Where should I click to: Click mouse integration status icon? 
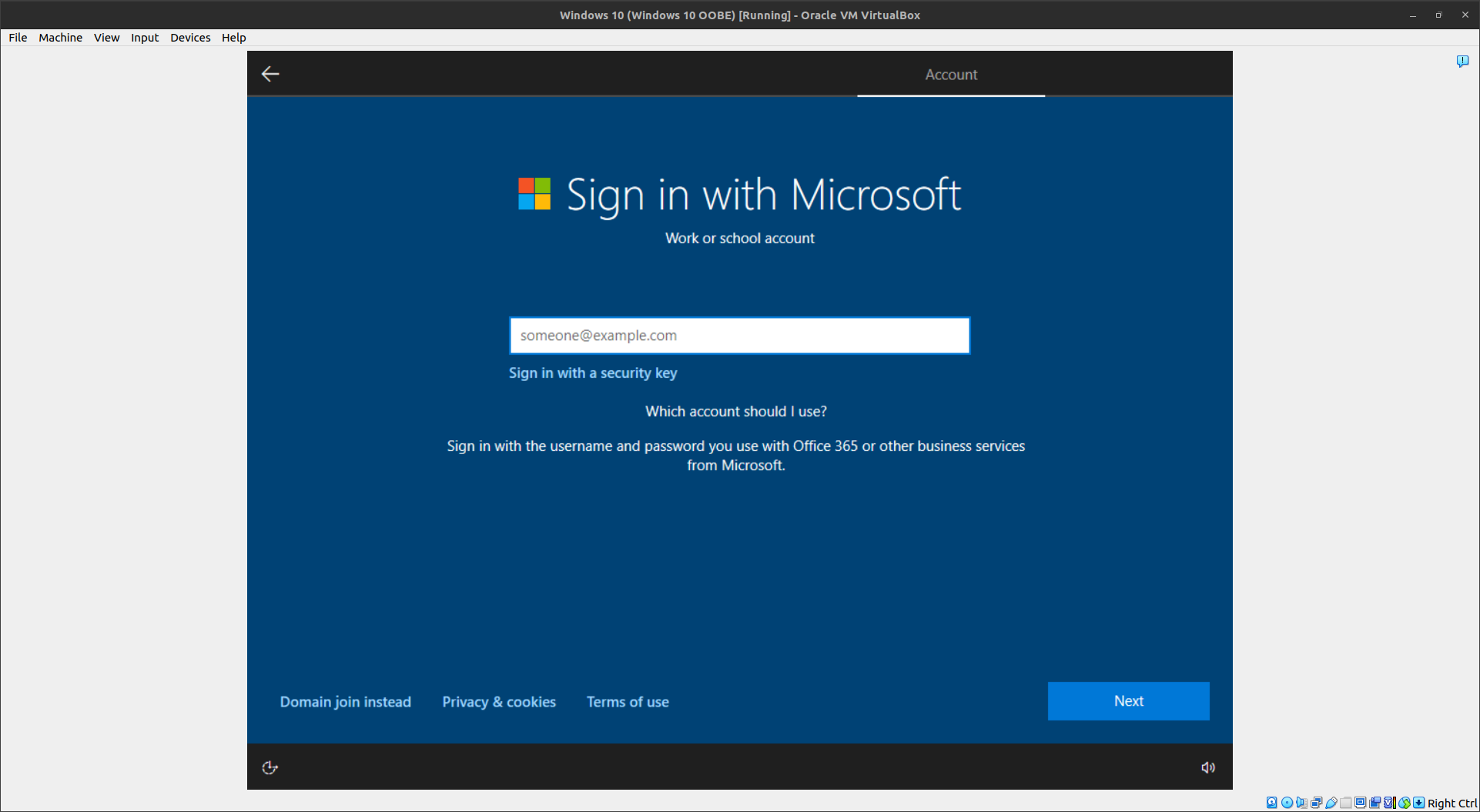tap(1405, 803)
